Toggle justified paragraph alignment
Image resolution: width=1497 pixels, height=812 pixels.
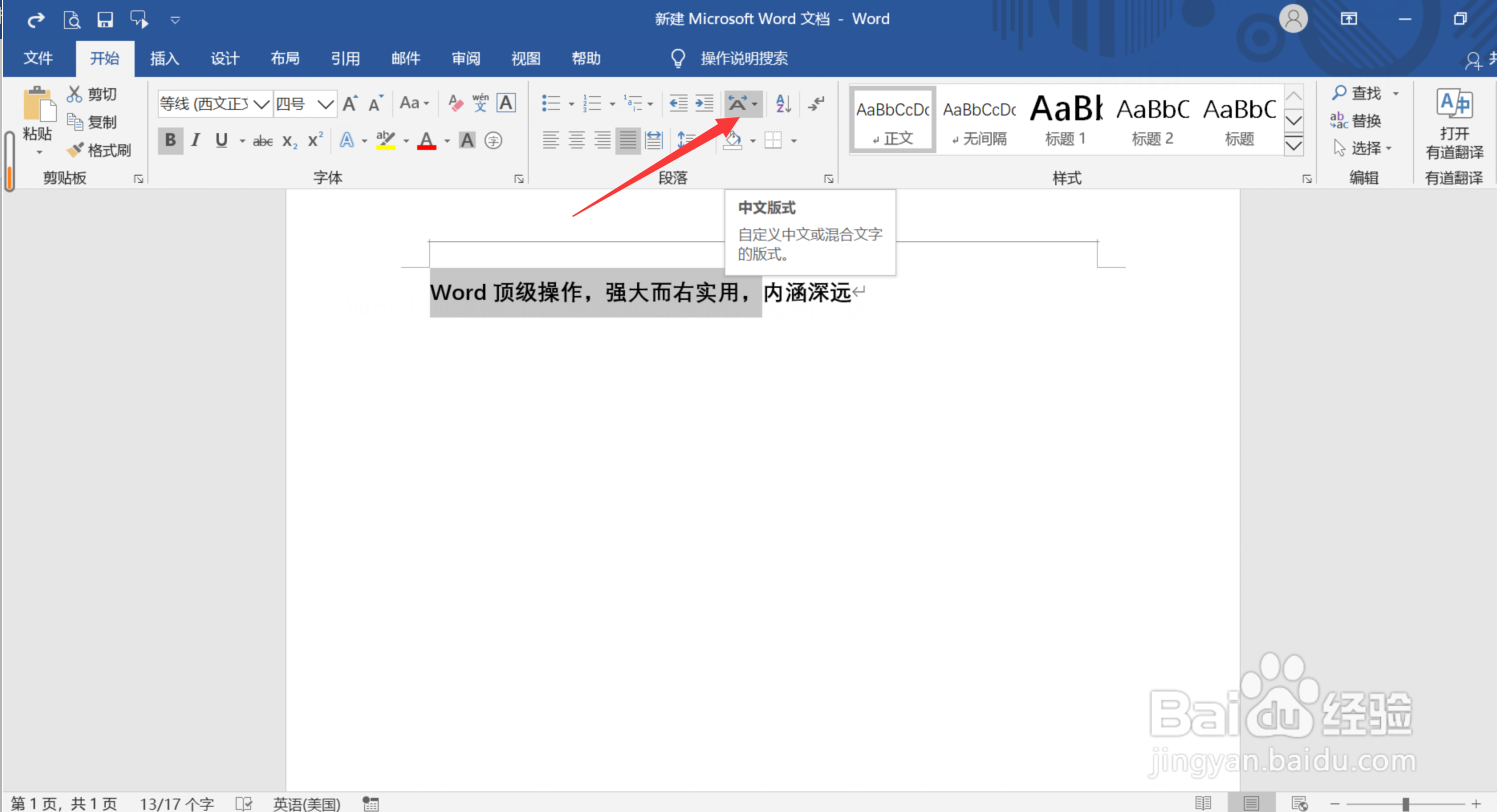(x=628, y=141)
